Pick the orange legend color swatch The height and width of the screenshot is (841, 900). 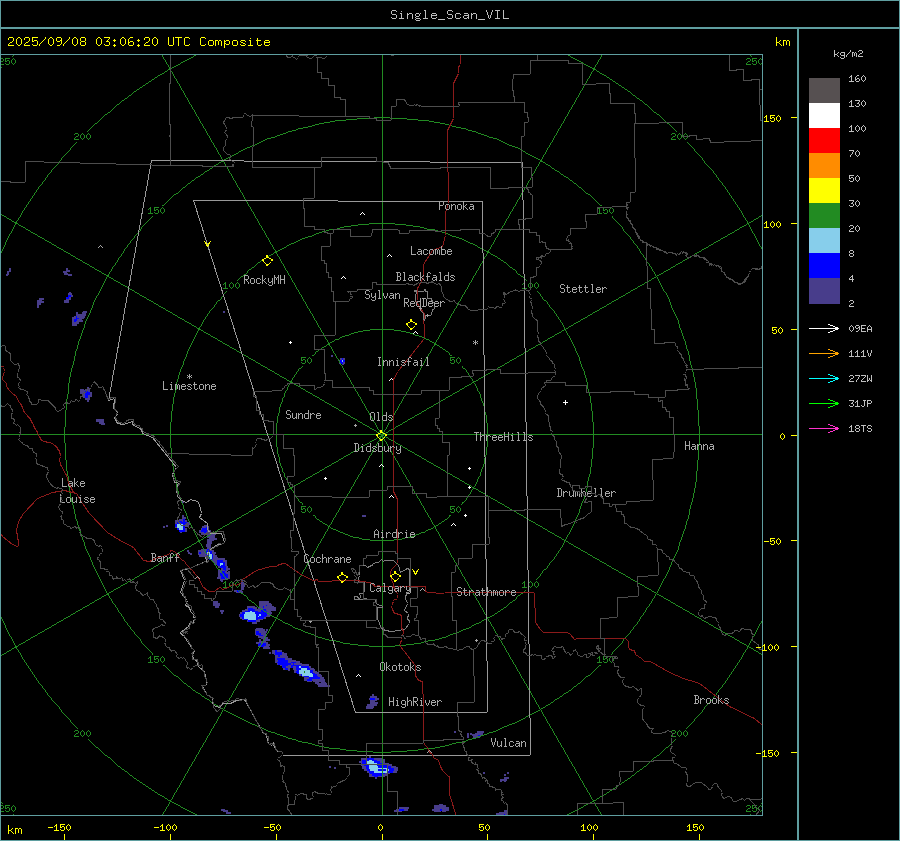click(x=824, y=166)
